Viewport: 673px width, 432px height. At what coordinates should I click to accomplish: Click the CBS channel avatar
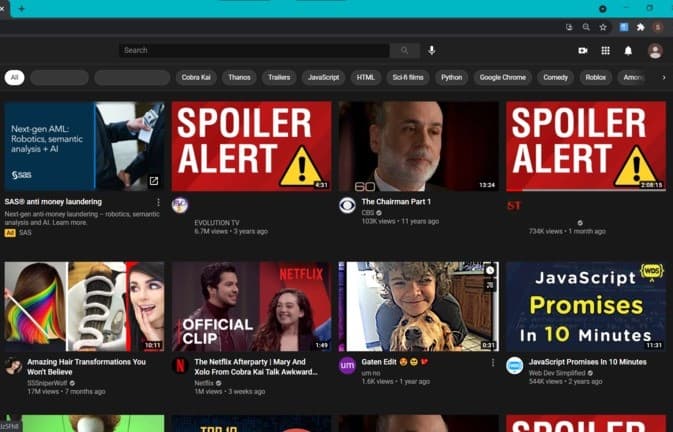[x=347, y=206]
